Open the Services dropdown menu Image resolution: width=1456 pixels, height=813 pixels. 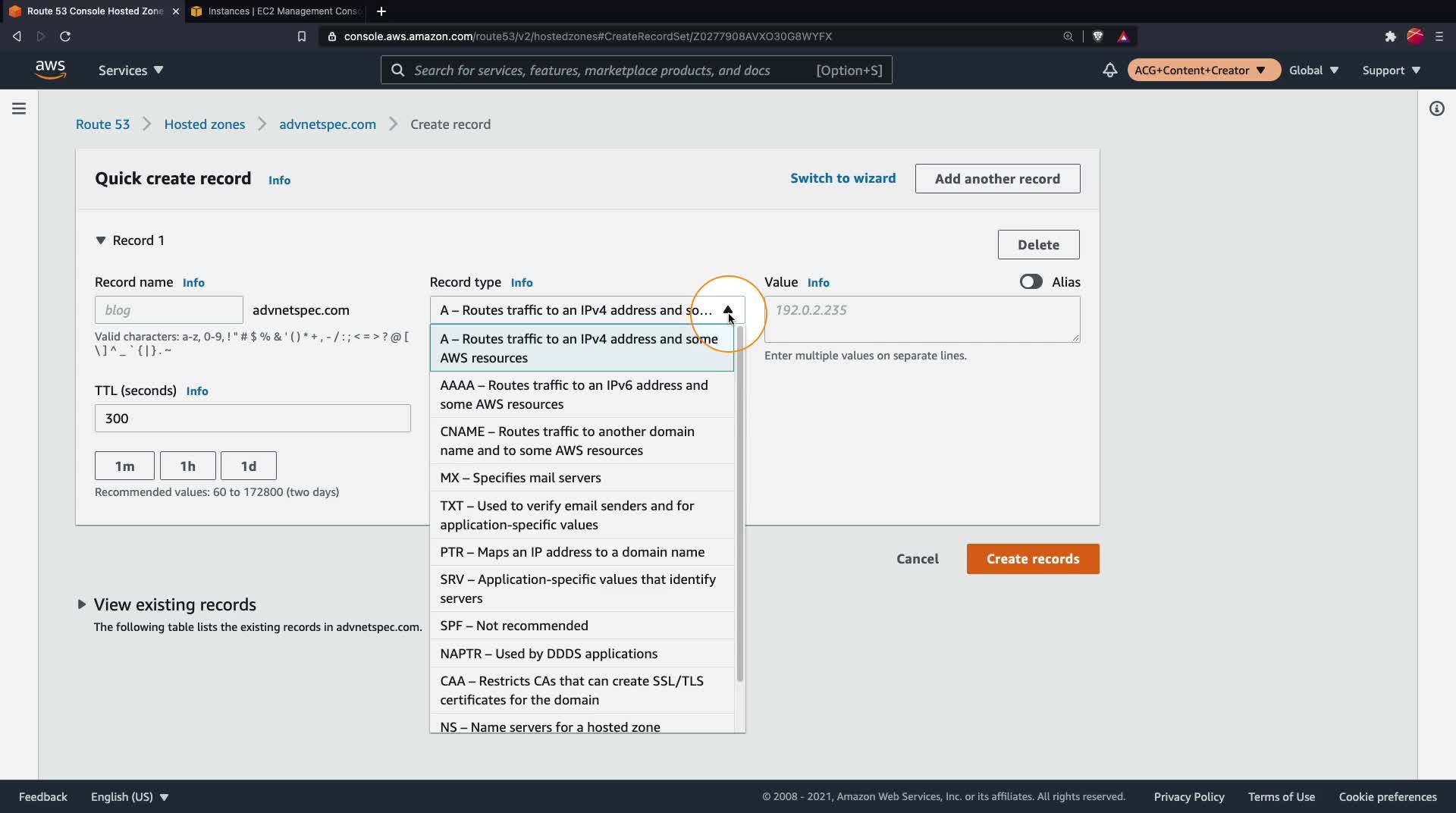[130, 70]
